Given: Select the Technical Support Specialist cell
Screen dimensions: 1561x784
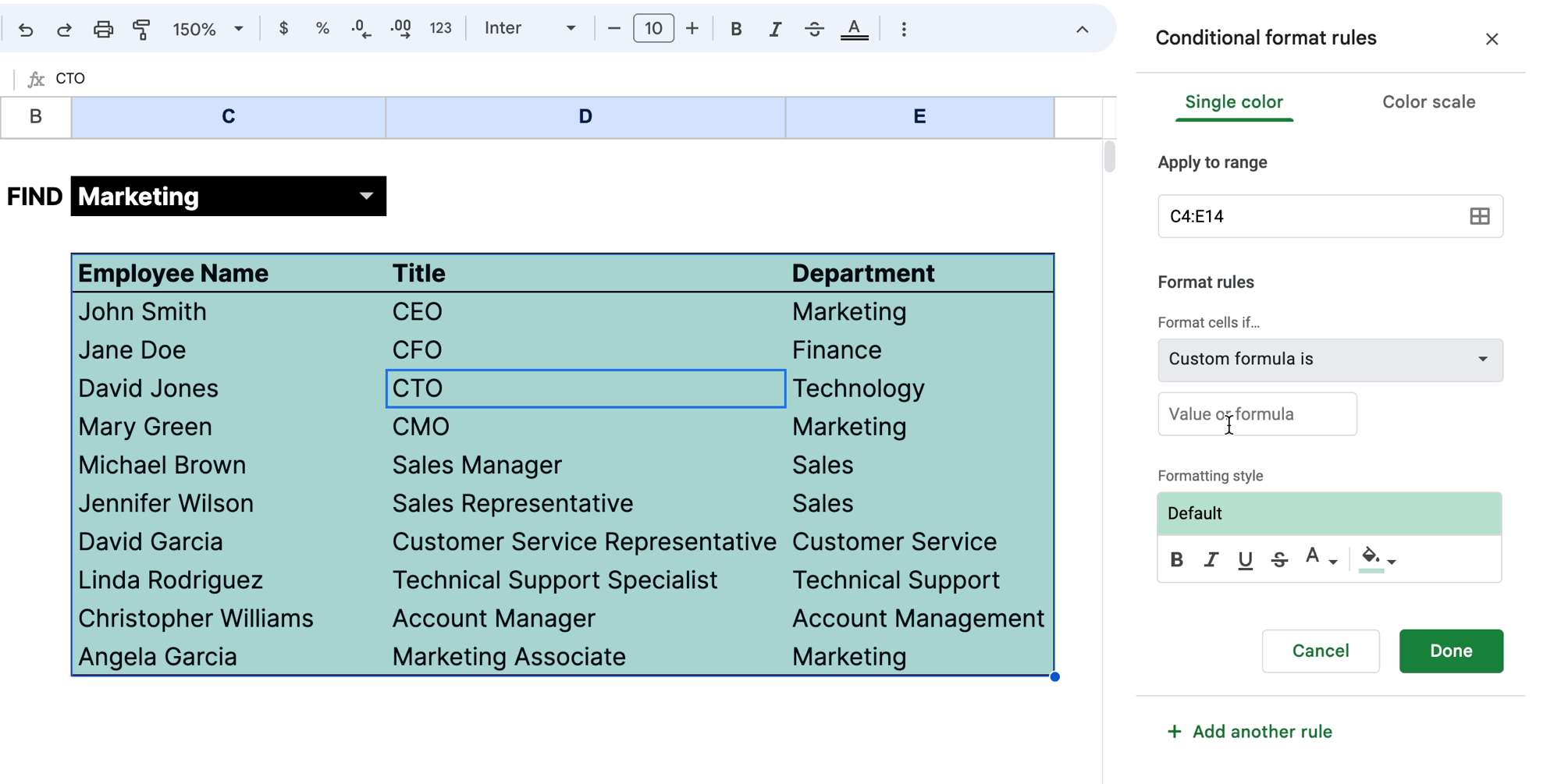Looking at the screenshot, I should [x=585, y=580].
